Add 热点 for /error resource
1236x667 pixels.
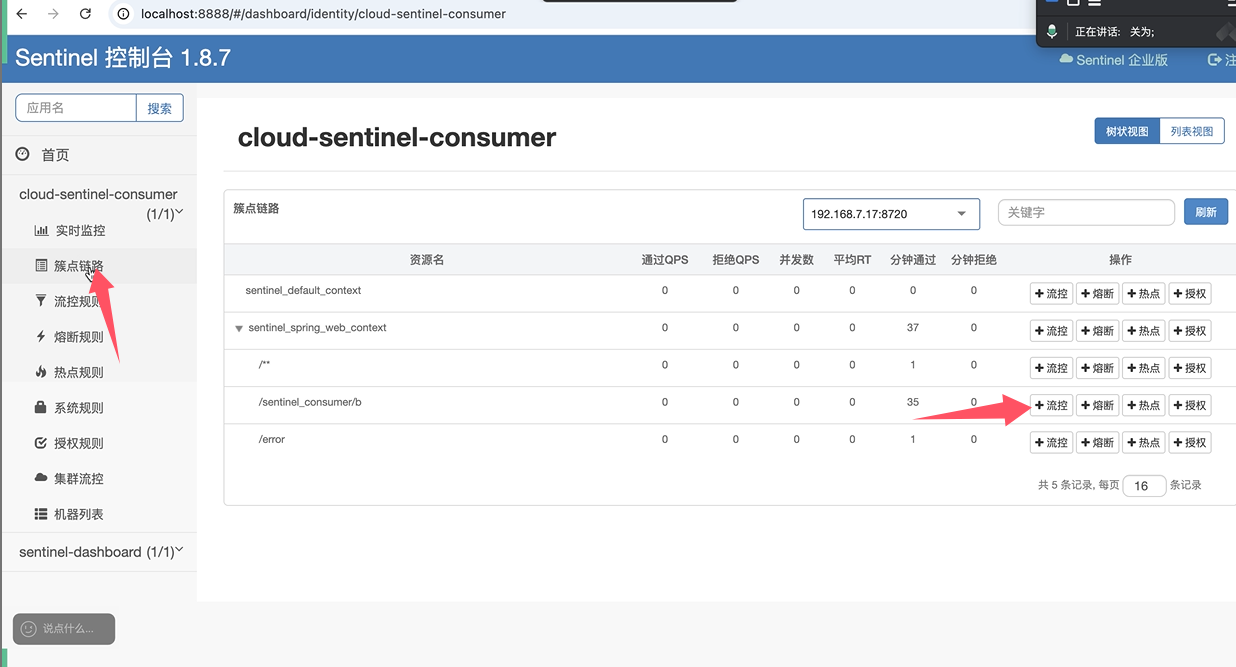pyautogui.click(x=1143, y=442)
